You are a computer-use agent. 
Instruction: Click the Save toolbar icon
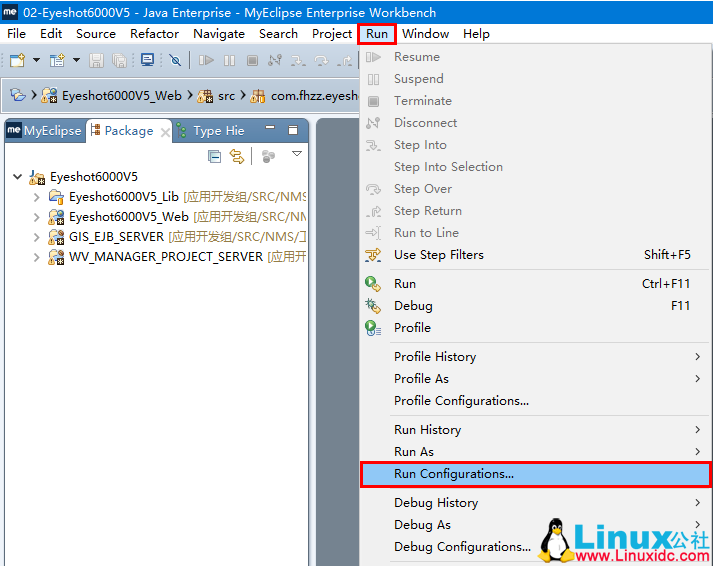coord(96,60)
